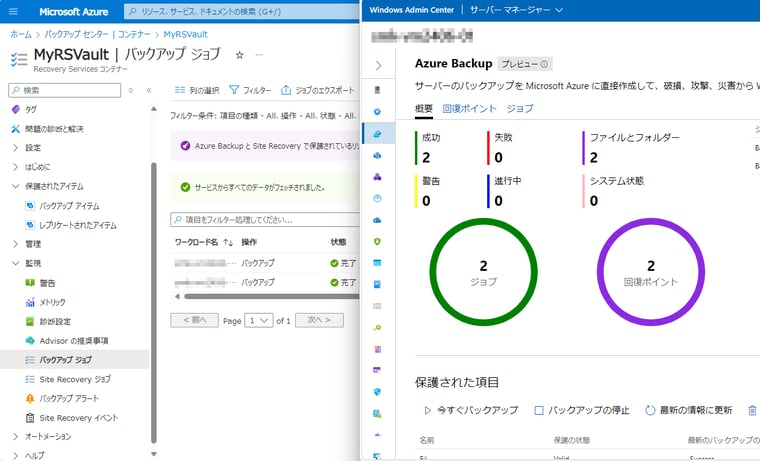This screenshot has width=760, height=461.
Task: Focus the sidebar 検索 box
Action: coord(64,90)
